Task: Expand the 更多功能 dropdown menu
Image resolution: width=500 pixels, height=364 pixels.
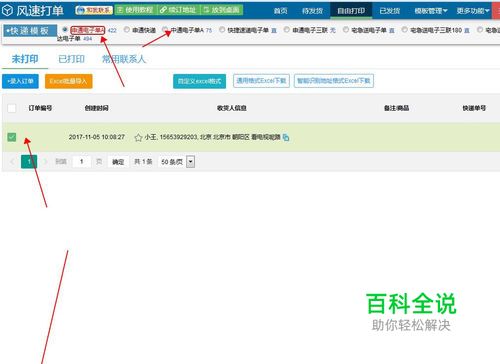Action: coord(473,11)
